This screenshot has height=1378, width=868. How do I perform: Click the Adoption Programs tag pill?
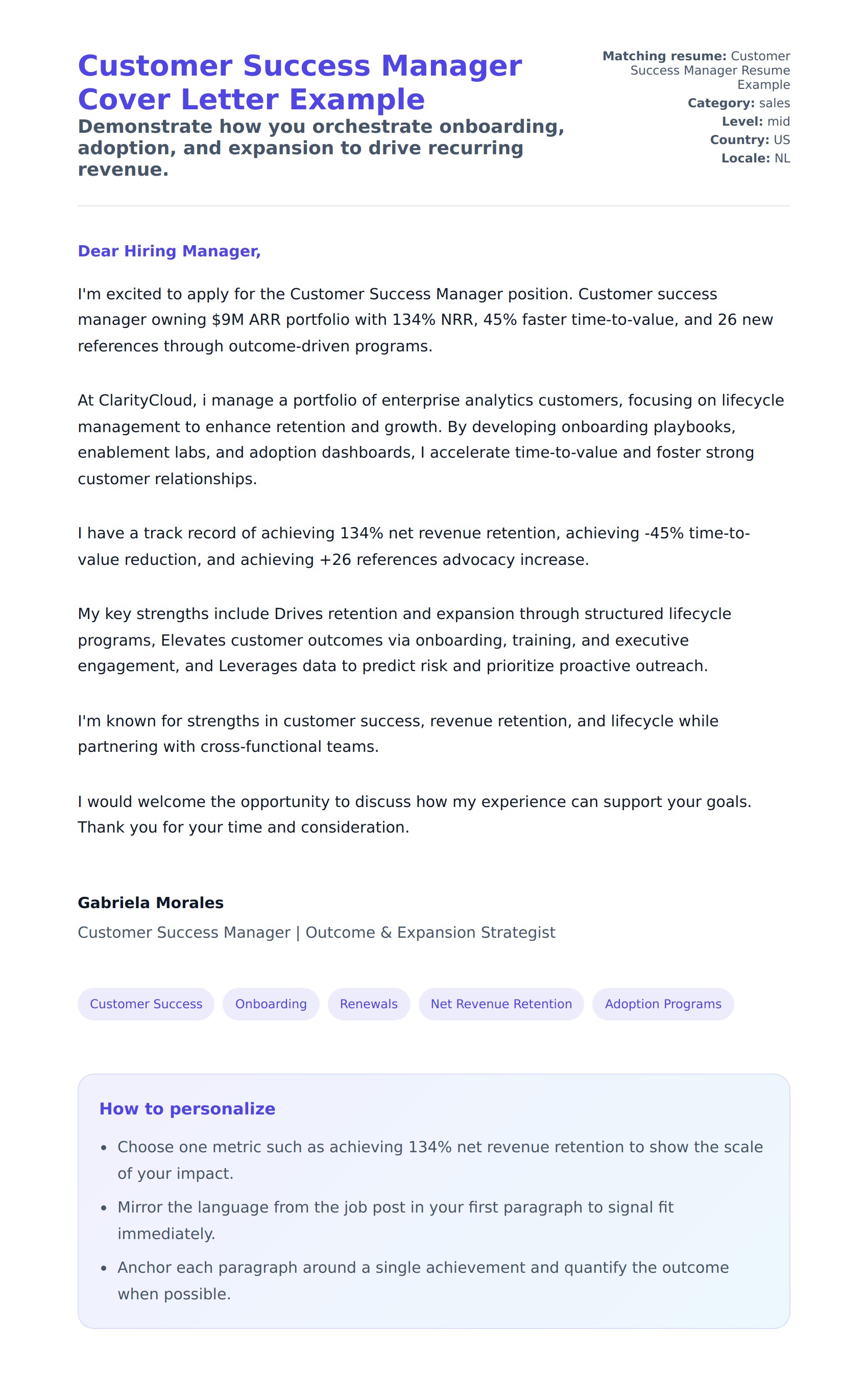click(x=663, y=1004)
